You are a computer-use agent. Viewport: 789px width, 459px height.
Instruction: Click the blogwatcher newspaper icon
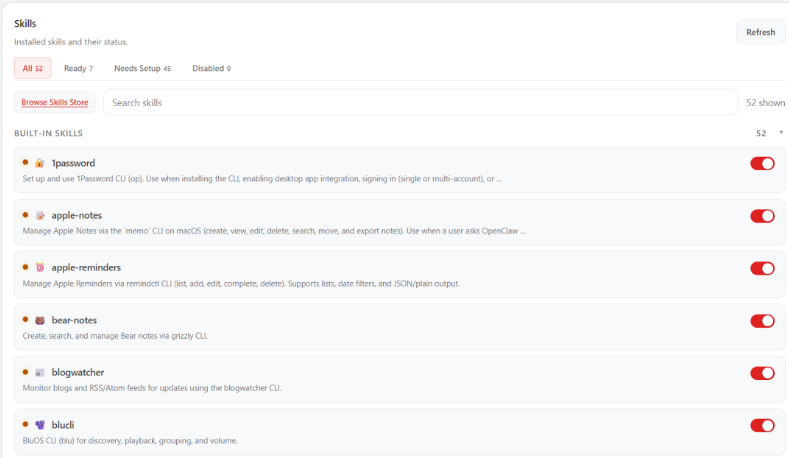(40, 372)
